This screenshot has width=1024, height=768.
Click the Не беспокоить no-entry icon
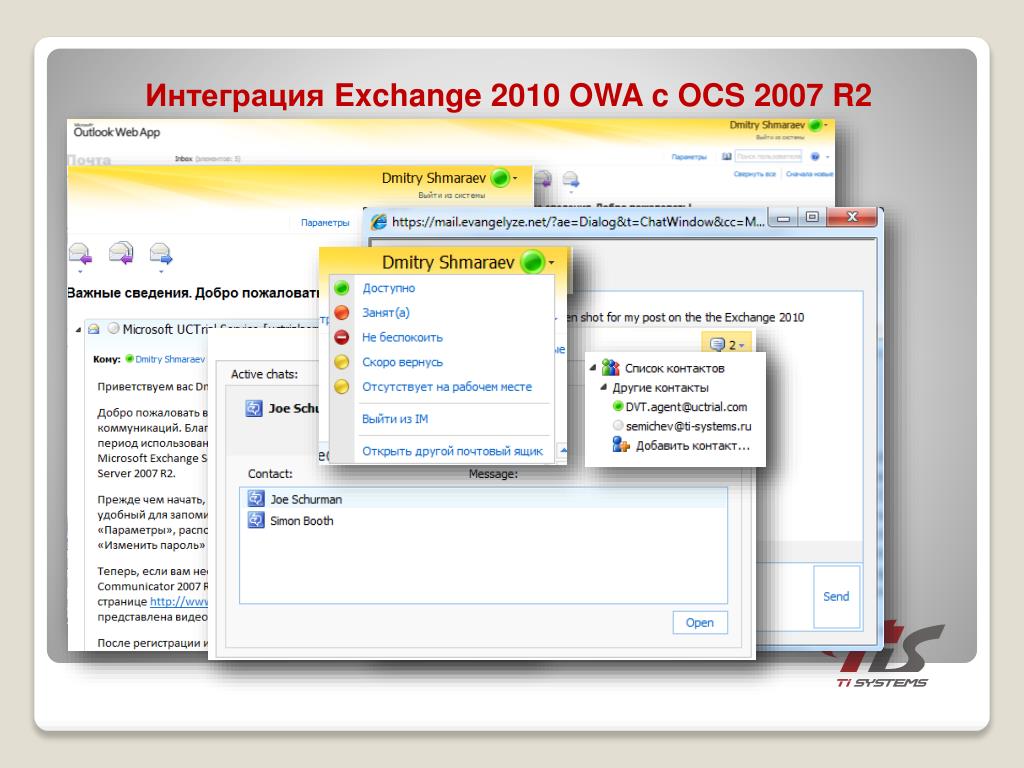[342, 338]
